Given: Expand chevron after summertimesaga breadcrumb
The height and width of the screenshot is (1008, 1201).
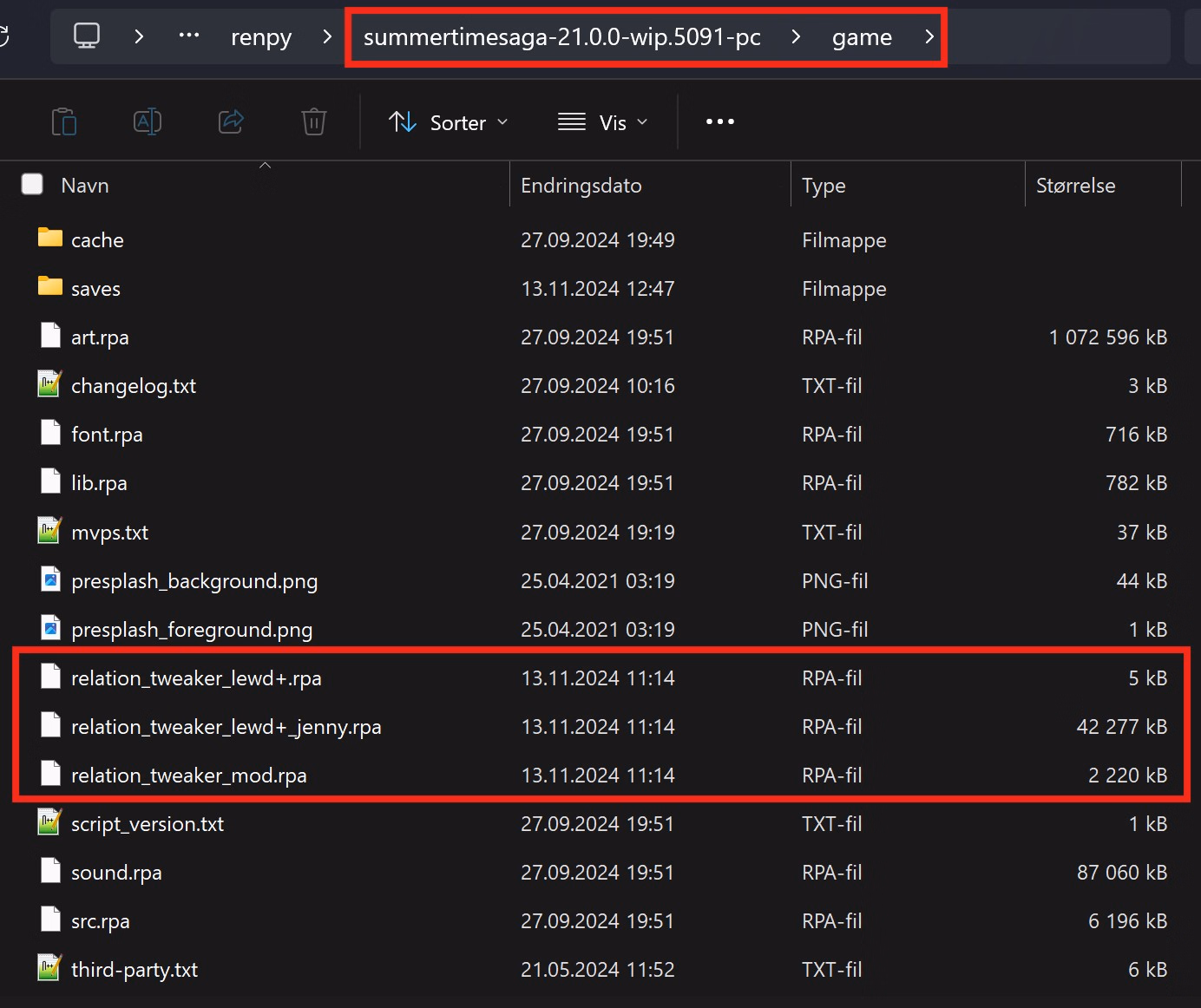Looking at the screenshot, I should [796, 36].
